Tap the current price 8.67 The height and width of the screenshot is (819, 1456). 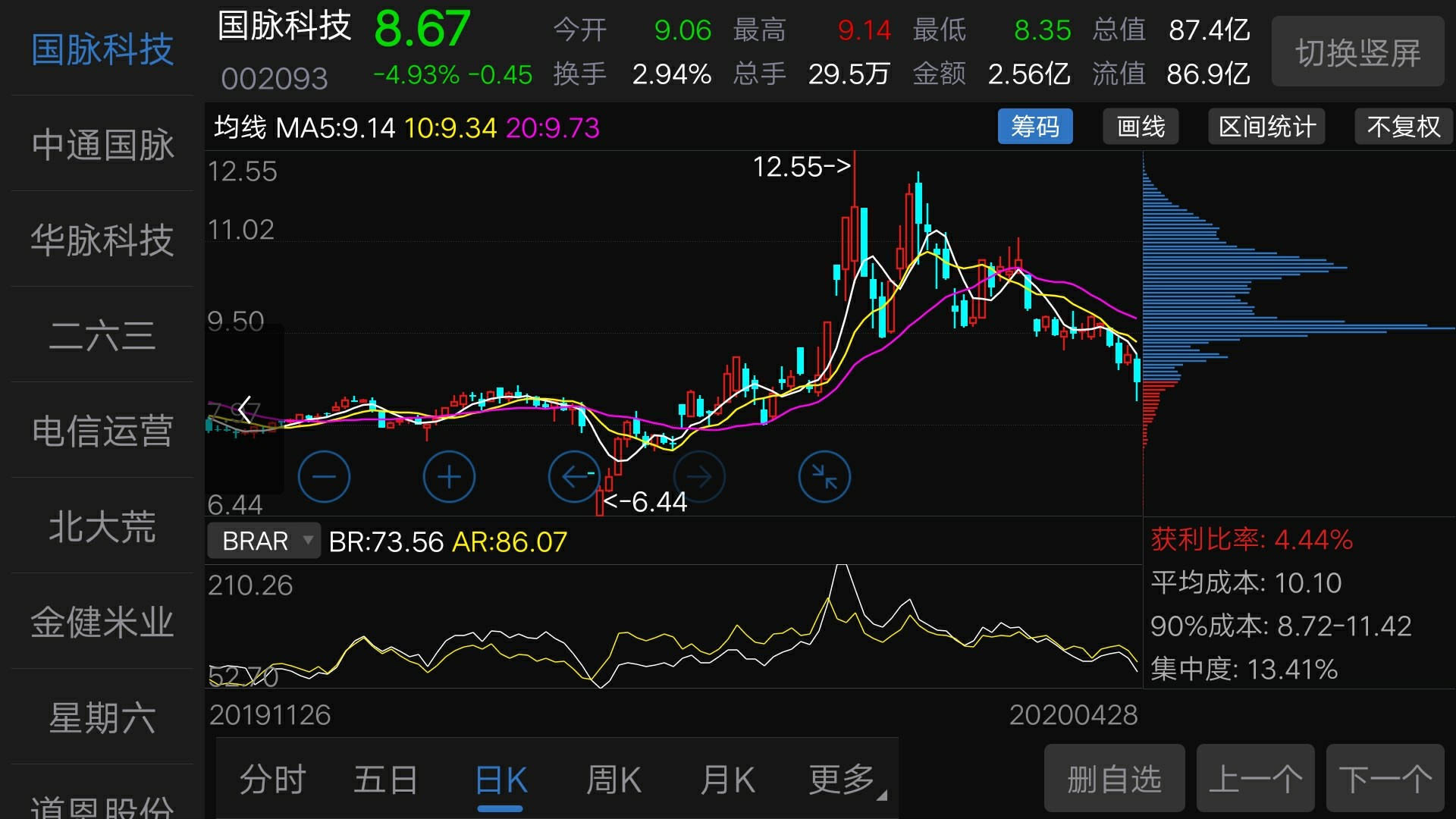(x=422, y=30)
